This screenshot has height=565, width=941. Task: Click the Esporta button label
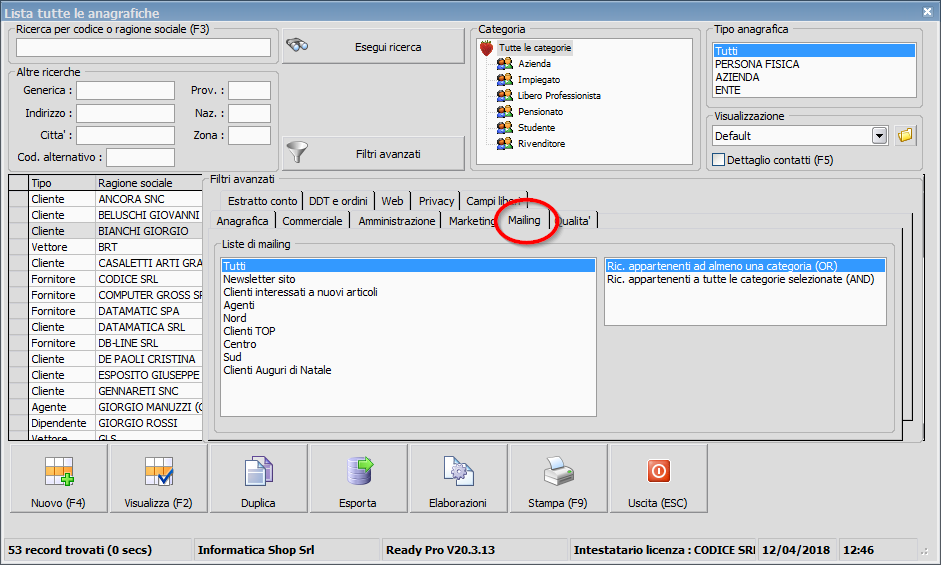[358, 503]
